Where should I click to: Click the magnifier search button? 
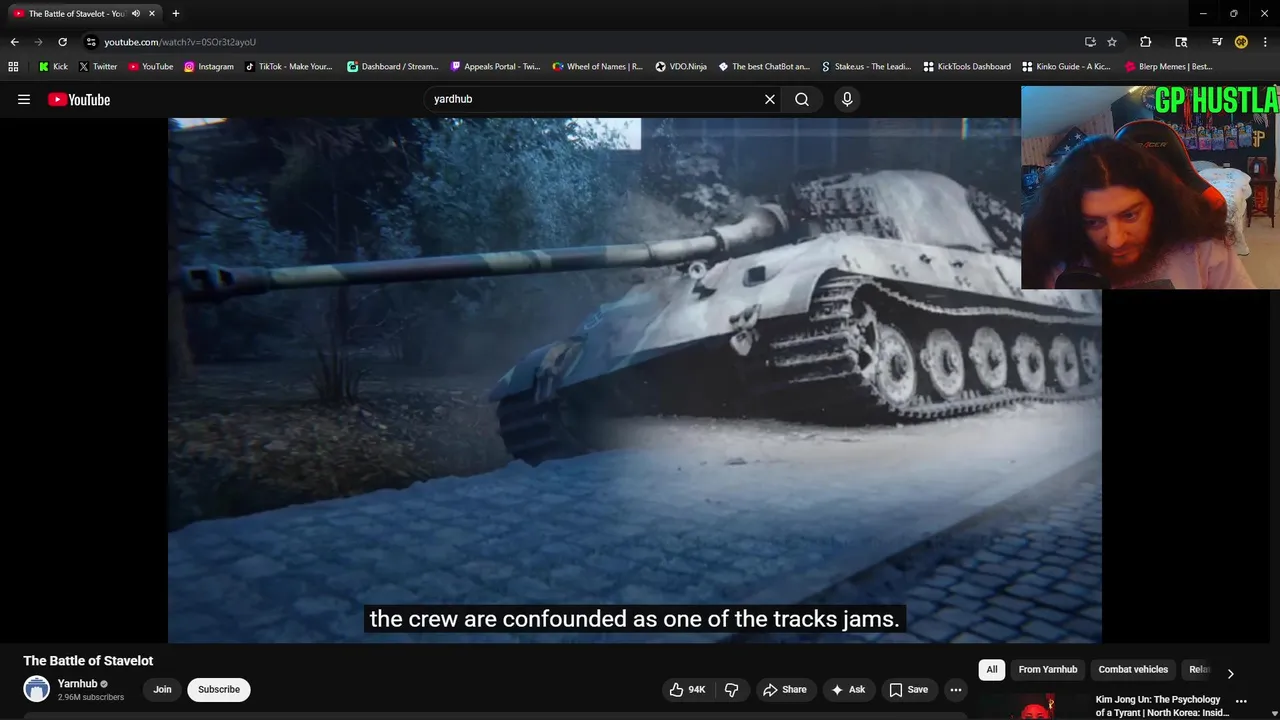(802, 99)
